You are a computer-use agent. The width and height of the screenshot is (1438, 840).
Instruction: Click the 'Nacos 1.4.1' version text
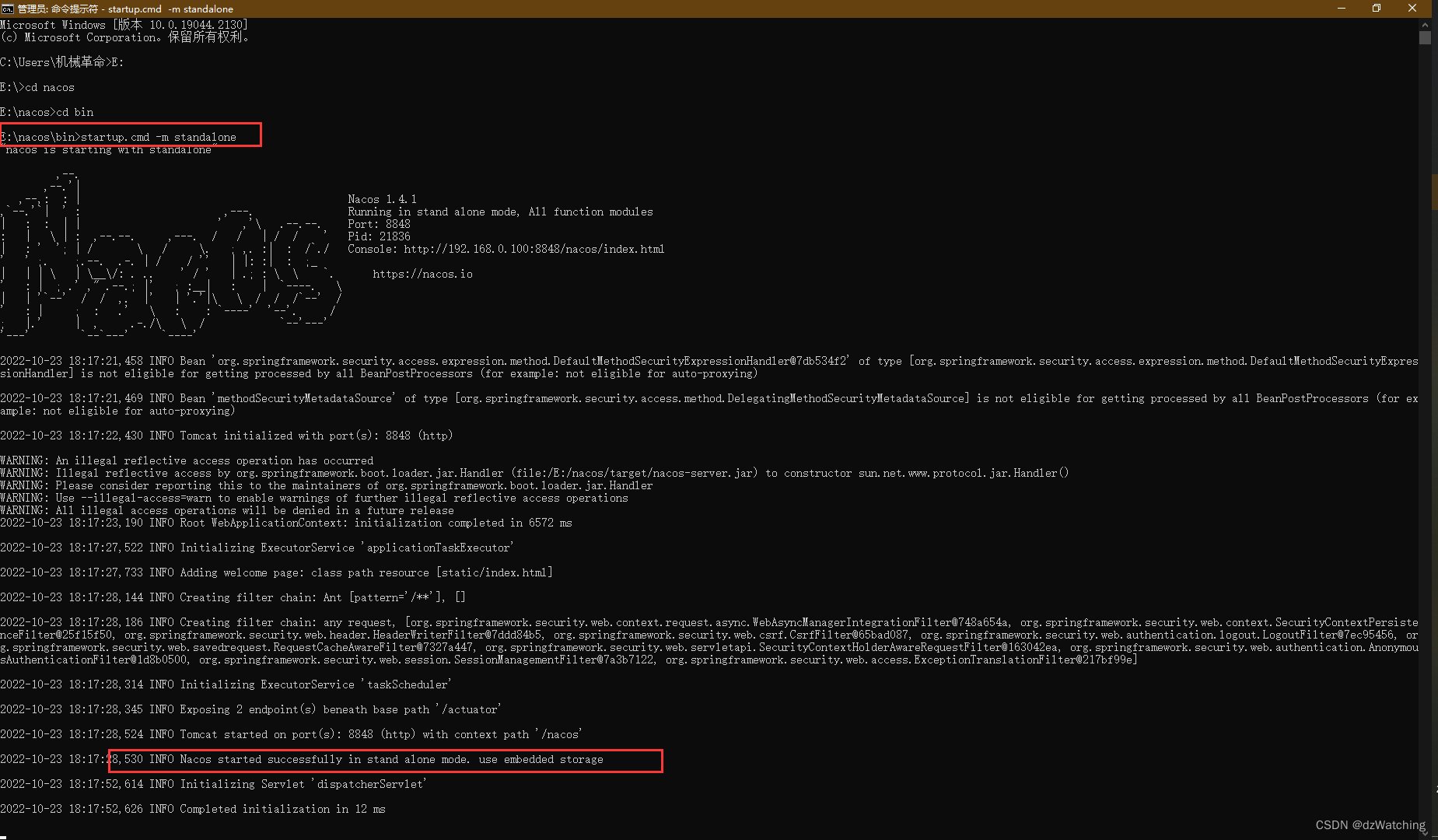pyautogui.click(x=382, y=199)
